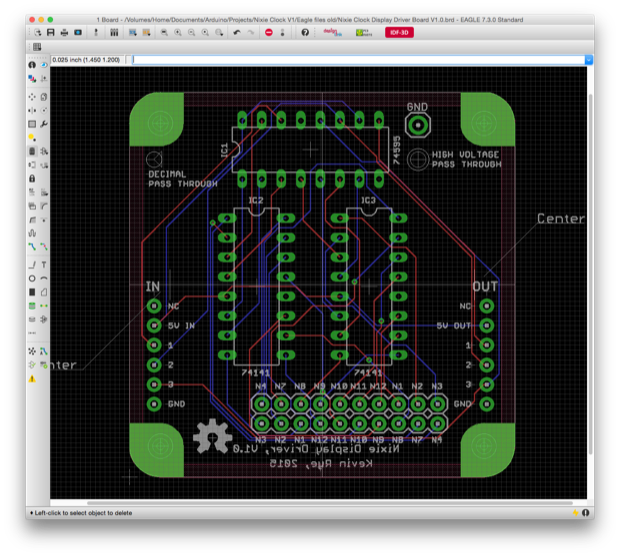Viewport: 620px width, 556px height.
Task: Select the Circle tool
Action: [x=32, y=279]
